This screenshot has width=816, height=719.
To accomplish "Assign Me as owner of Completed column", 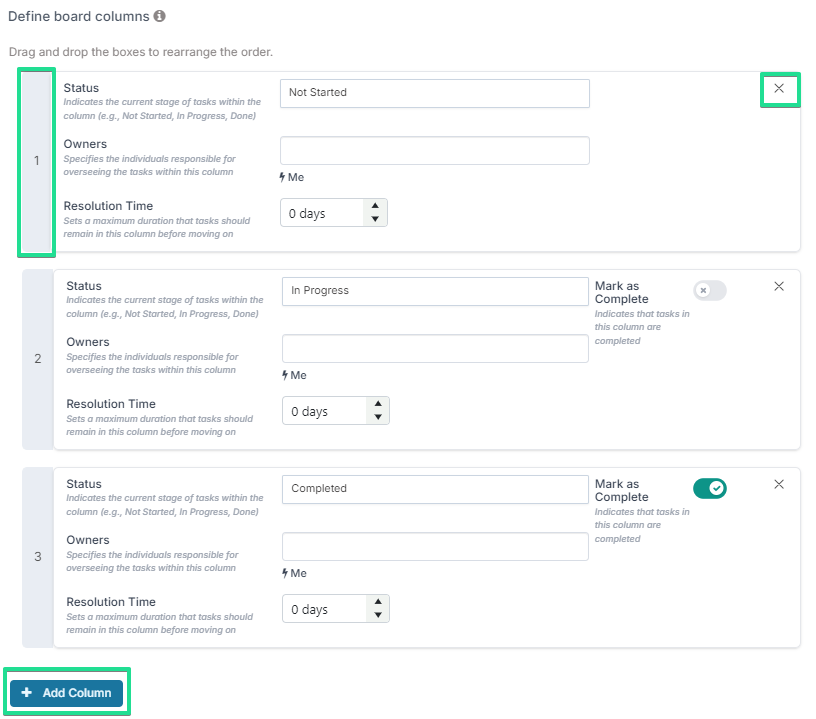I will coord(295,573).
